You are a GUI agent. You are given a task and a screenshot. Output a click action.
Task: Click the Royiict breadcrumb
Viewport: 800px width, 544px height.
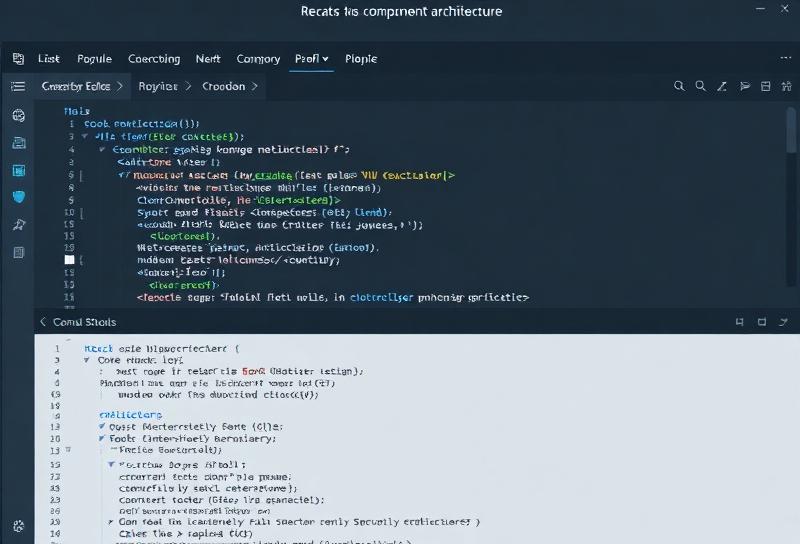point(158,86)
